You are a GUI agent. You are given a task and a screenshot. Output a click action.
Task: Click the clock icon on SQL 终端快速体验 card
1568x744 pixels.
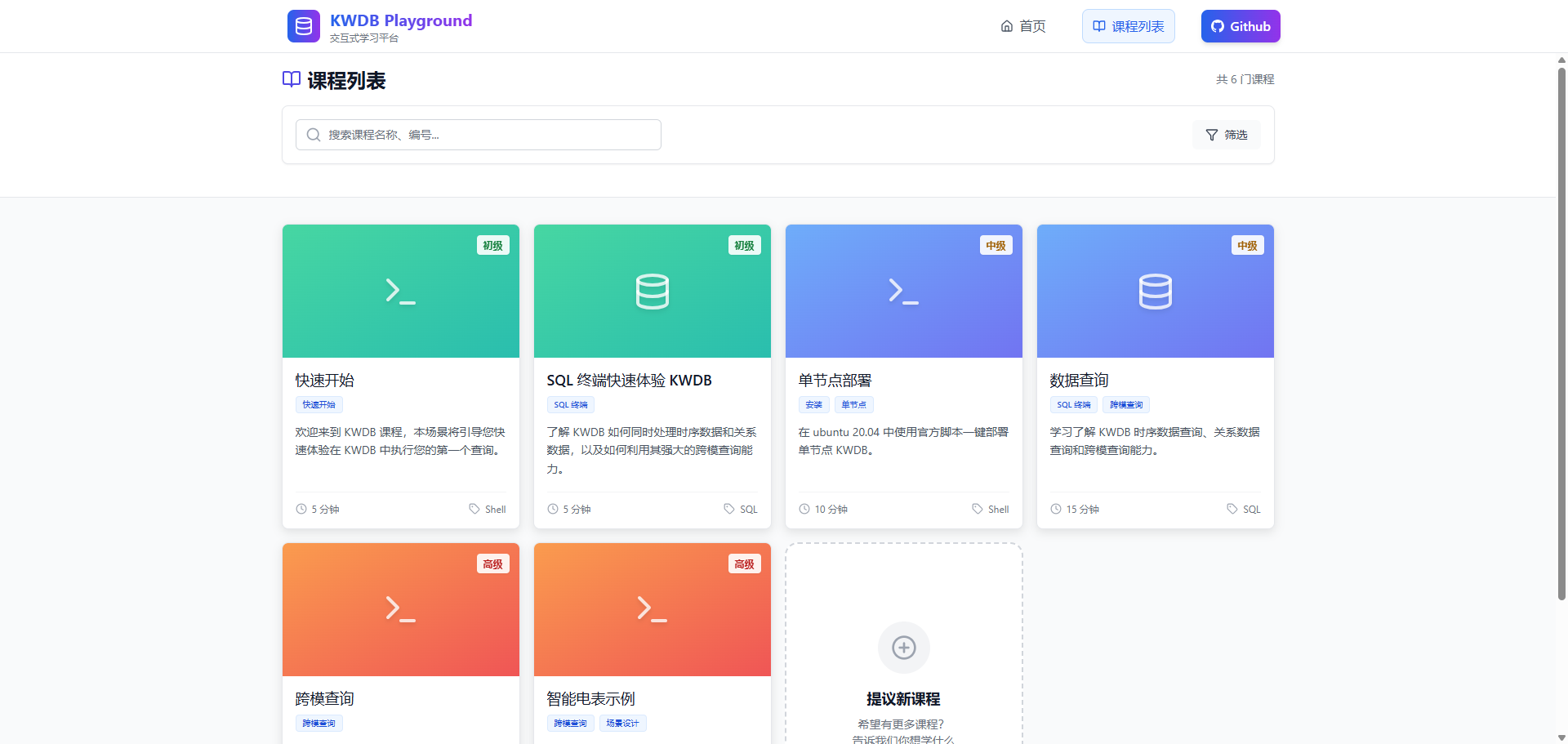[553, 509]
